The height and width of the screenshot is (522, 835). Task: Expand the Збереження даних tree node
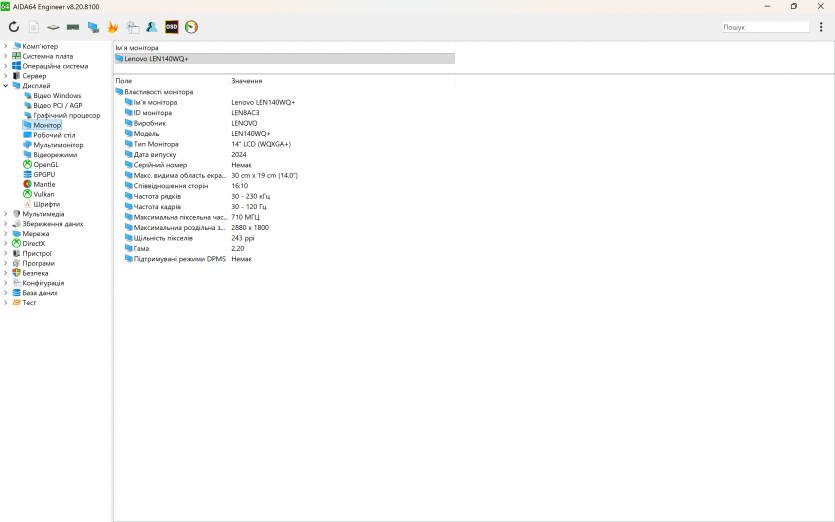[5, 224]
